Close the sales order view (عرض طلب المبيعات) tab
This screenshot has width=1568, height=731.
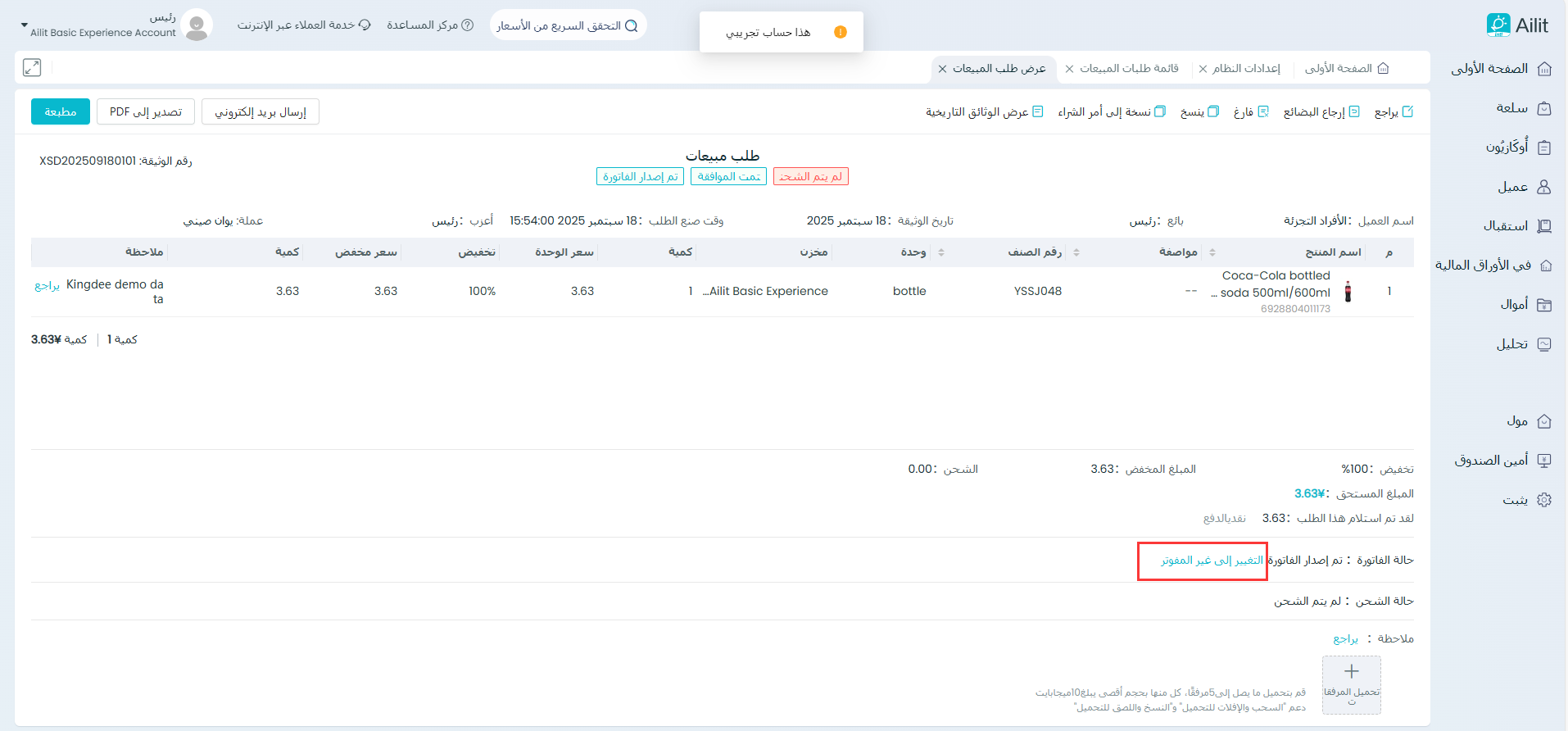tap(942, 69)
